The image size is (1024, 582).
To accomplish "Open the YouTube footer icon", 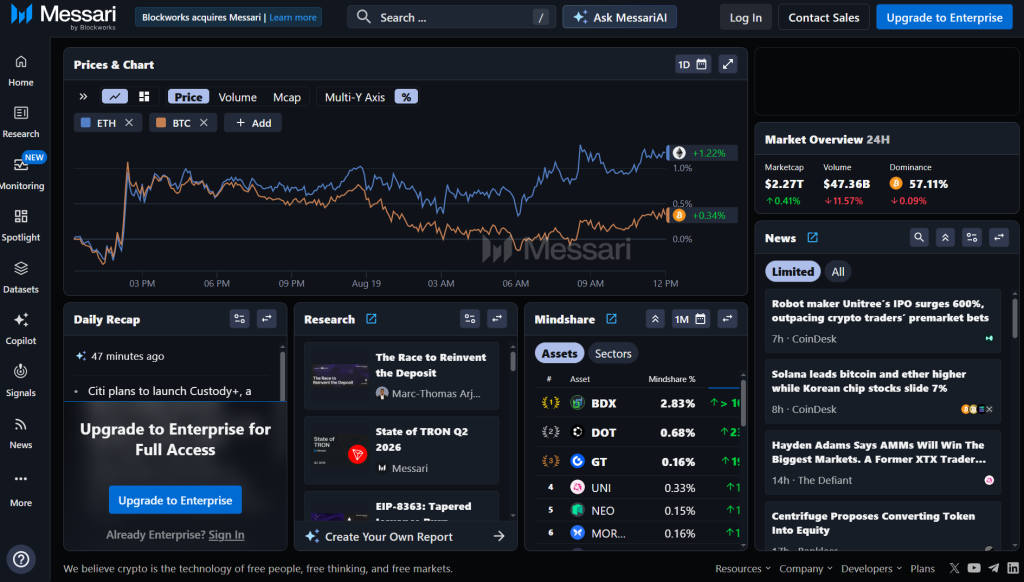I will click(974, 568).
